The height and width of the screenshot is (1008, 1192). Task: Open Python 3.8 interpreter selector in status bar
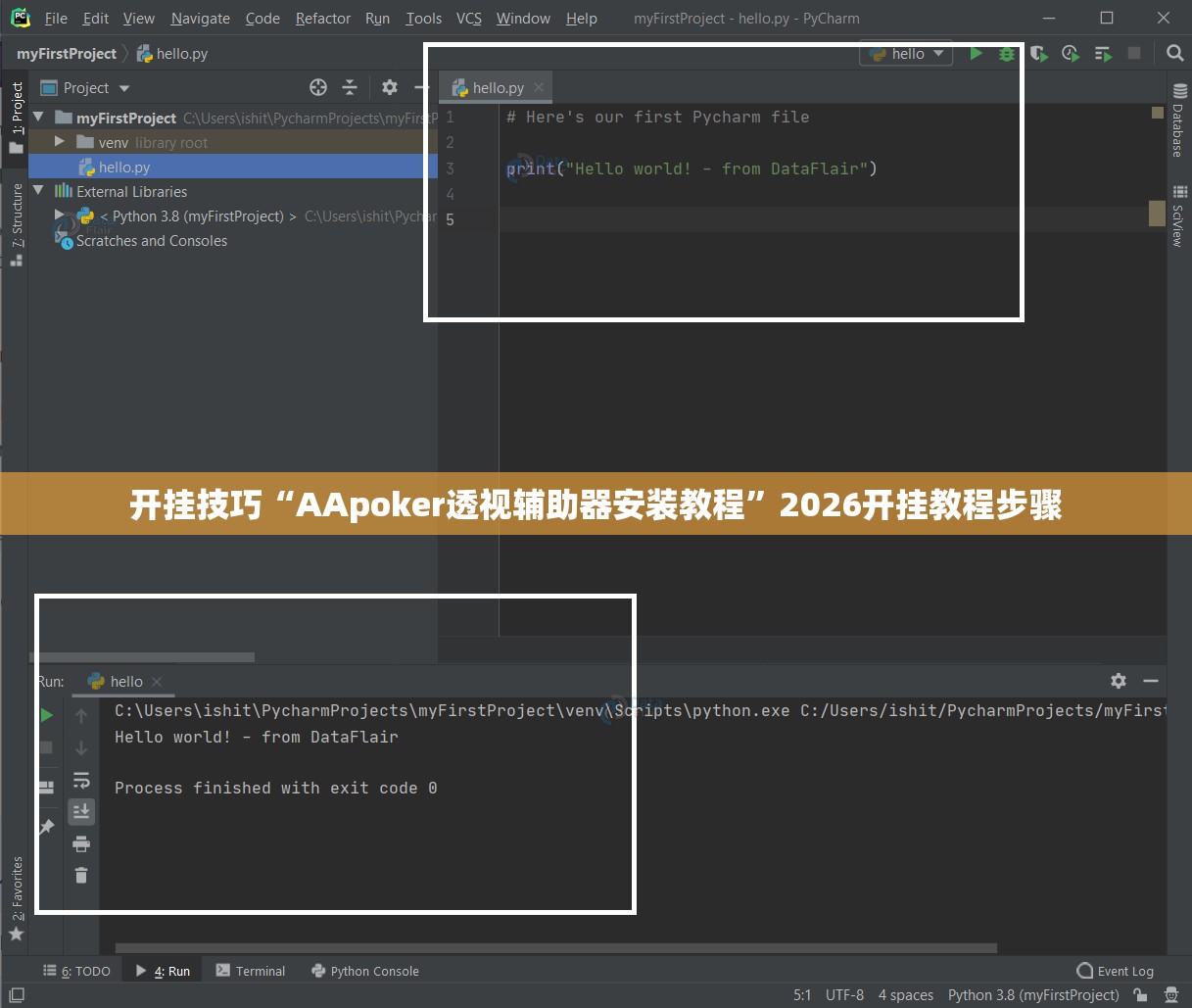pyautogui.click(x=1033, y=995)
